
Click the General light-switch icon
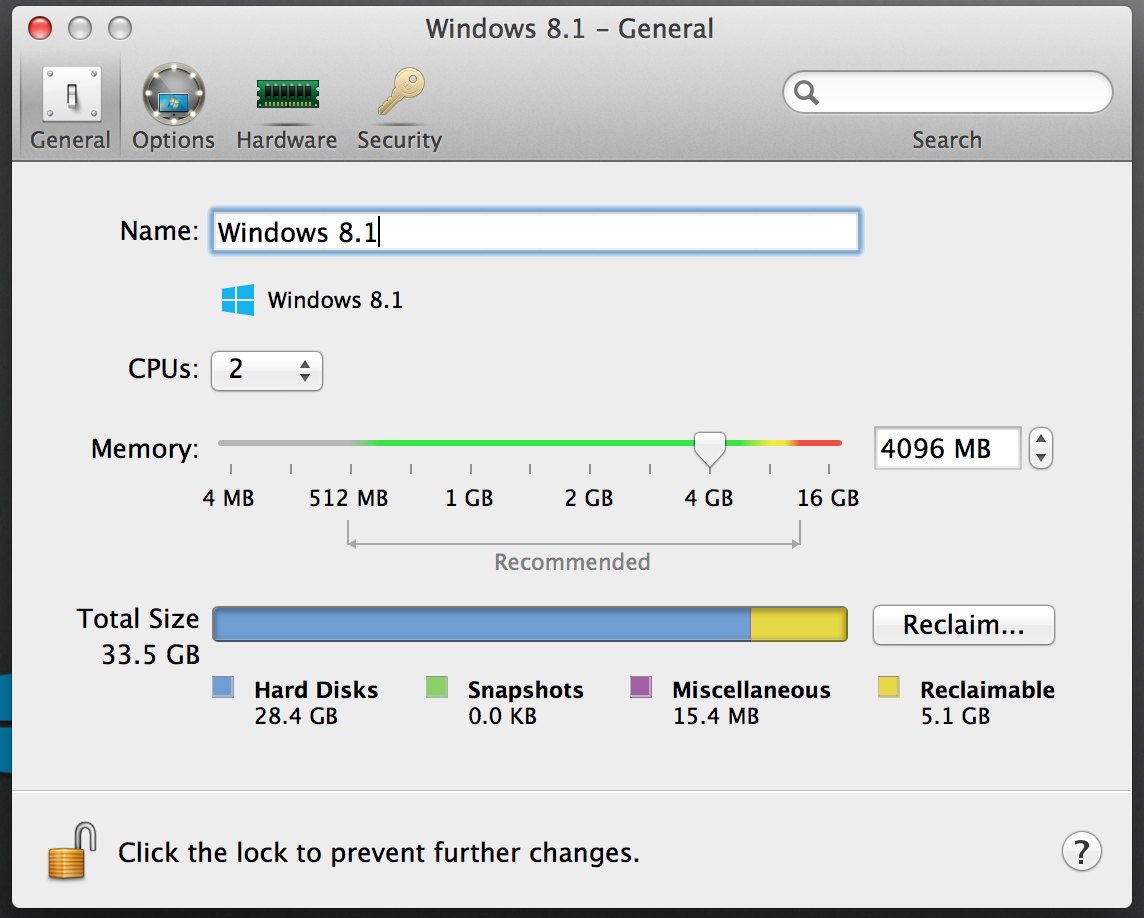pos(72,94)
